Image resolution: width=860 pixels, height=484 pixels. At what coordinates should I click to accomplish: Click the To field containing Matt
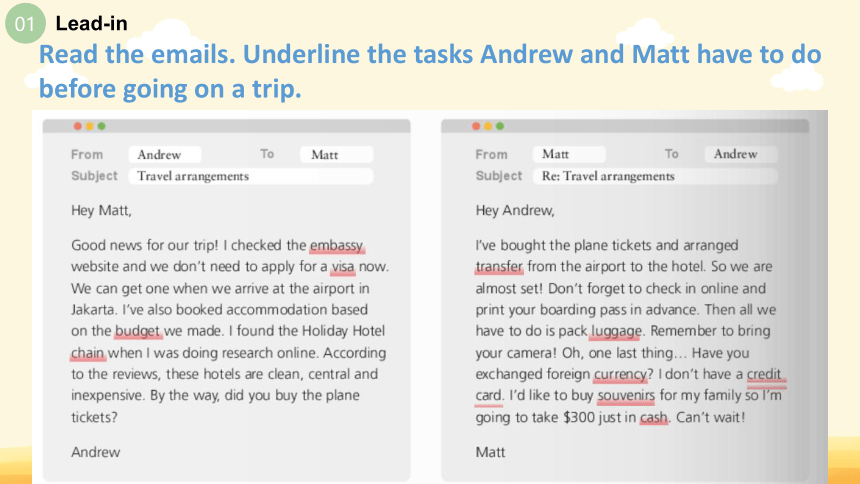(336, 154)
